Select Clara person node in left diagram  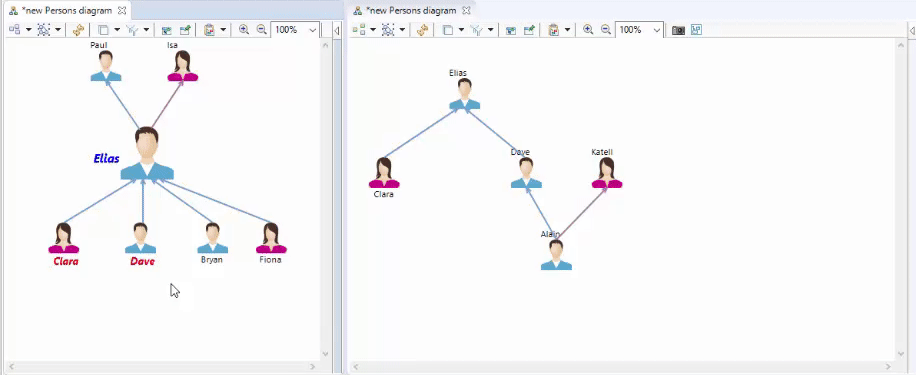pyautogui.click(x=64, y=238)
